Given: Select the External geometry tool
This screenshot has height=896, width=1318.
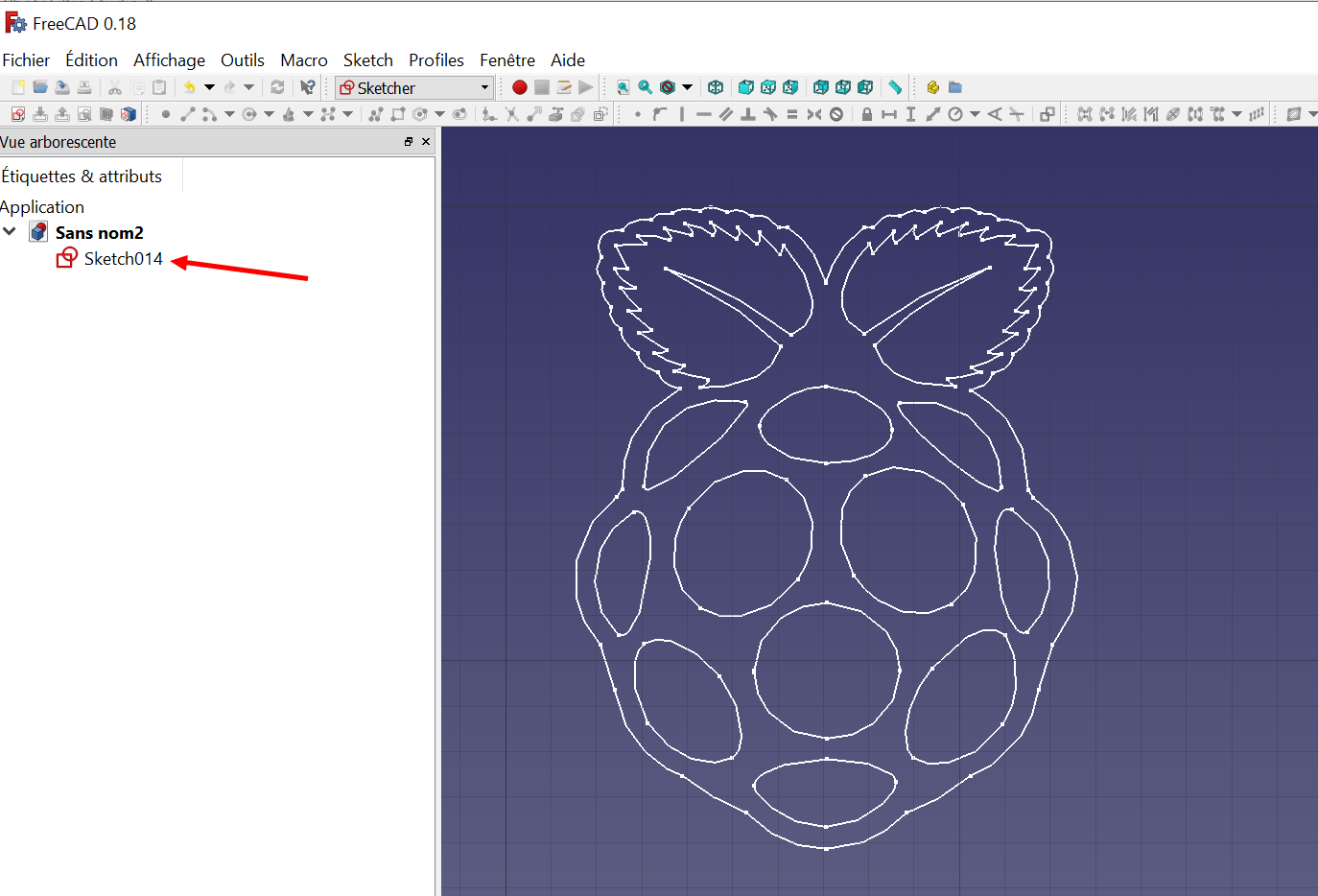Looking at the screenshot, I should [x=556, y=114].
